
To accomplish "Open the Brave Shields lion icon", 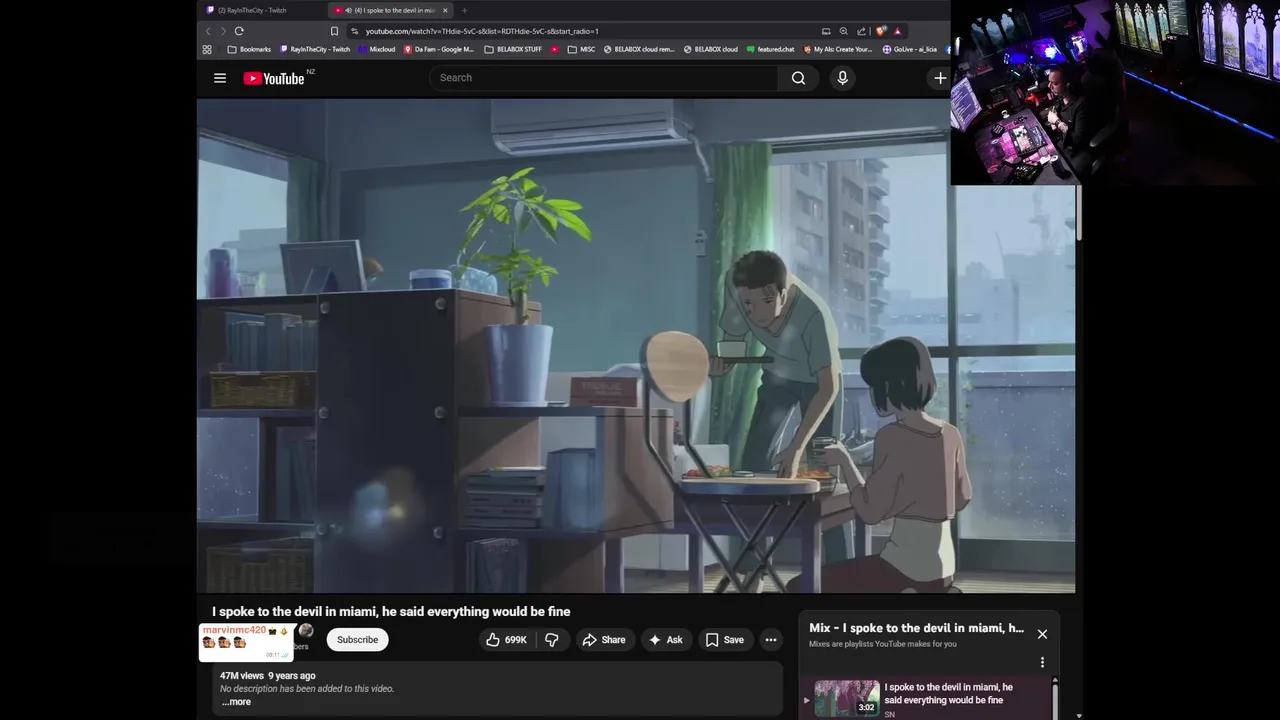I will point(880,31).
